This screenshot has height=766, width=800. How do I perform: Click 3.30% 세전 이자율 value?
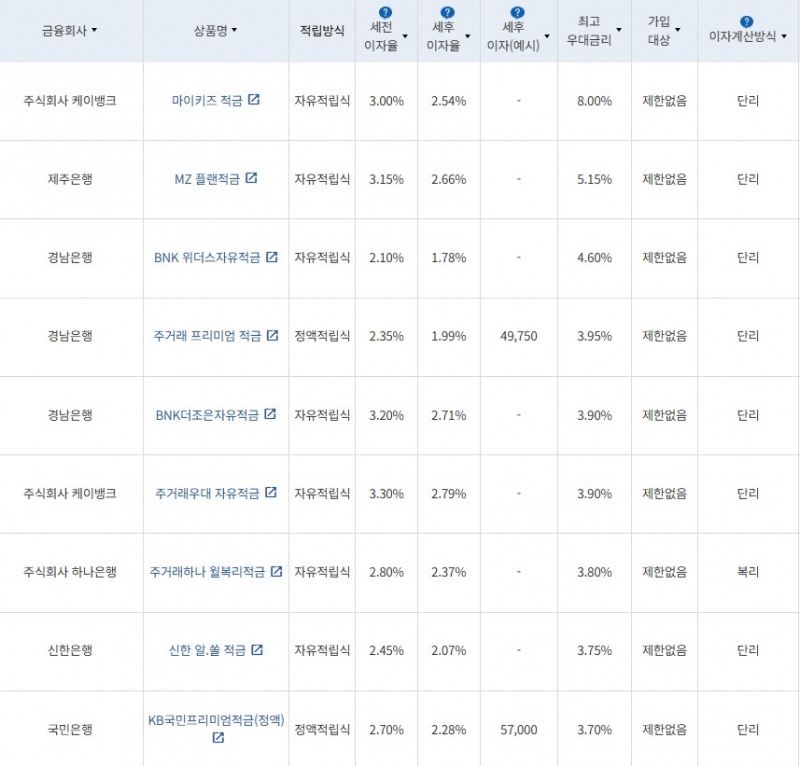(x=386, y=494)
